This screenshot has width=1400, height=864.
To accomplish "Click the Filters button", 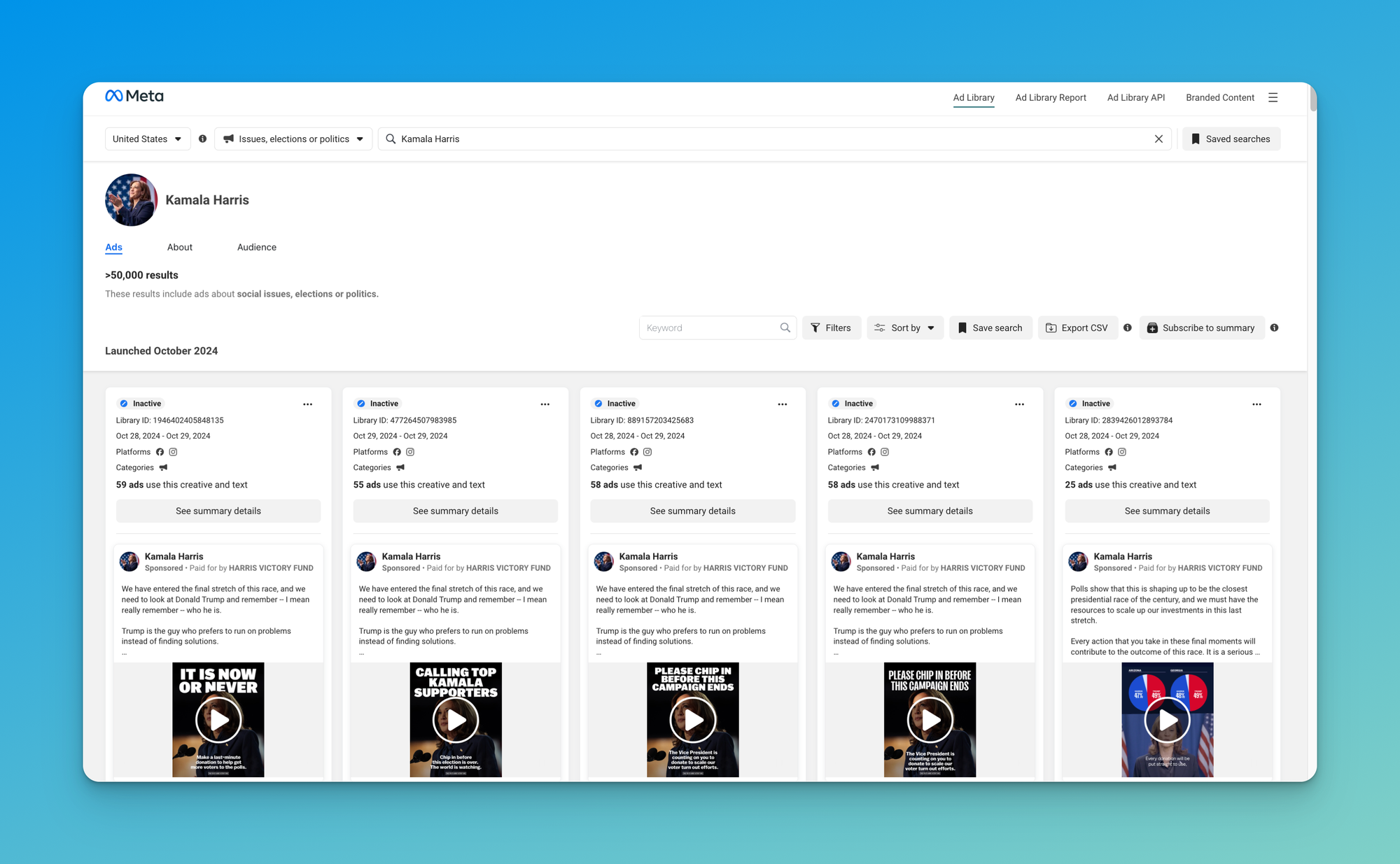I will tap(831, 328).
